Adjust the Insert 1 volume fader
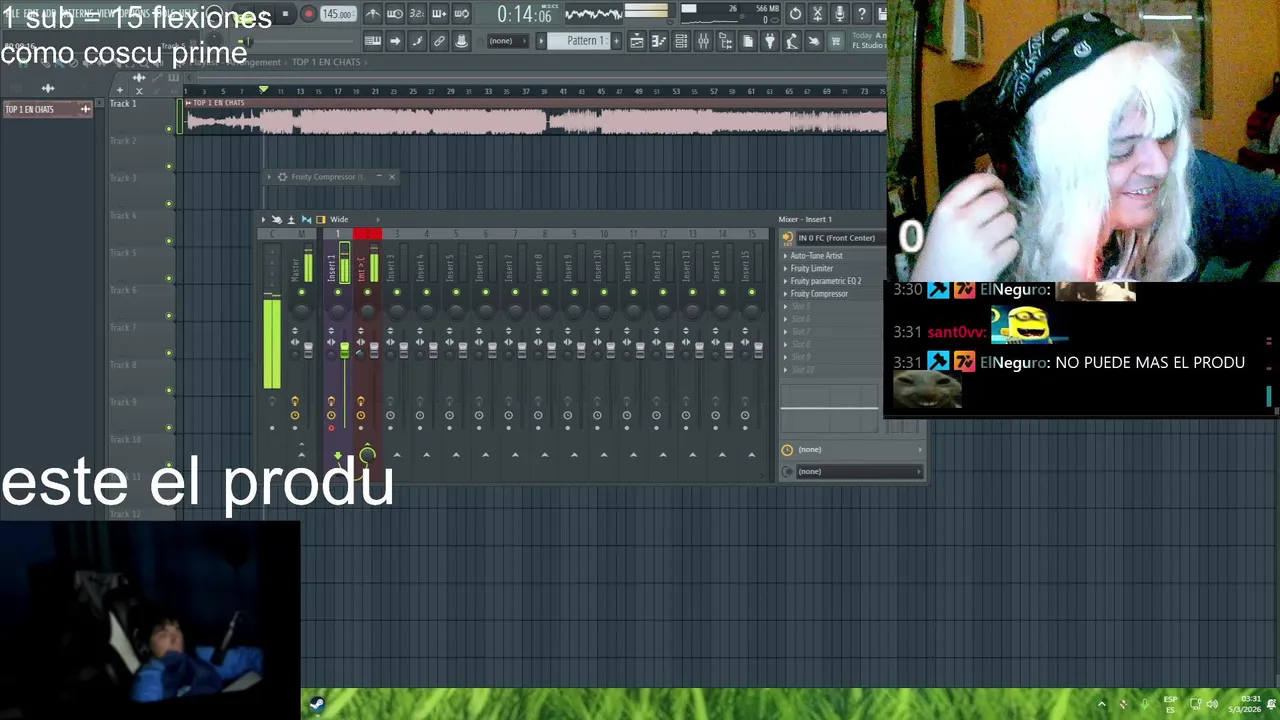This screenshot has height=720, width=1280. (x=345, y=349)
